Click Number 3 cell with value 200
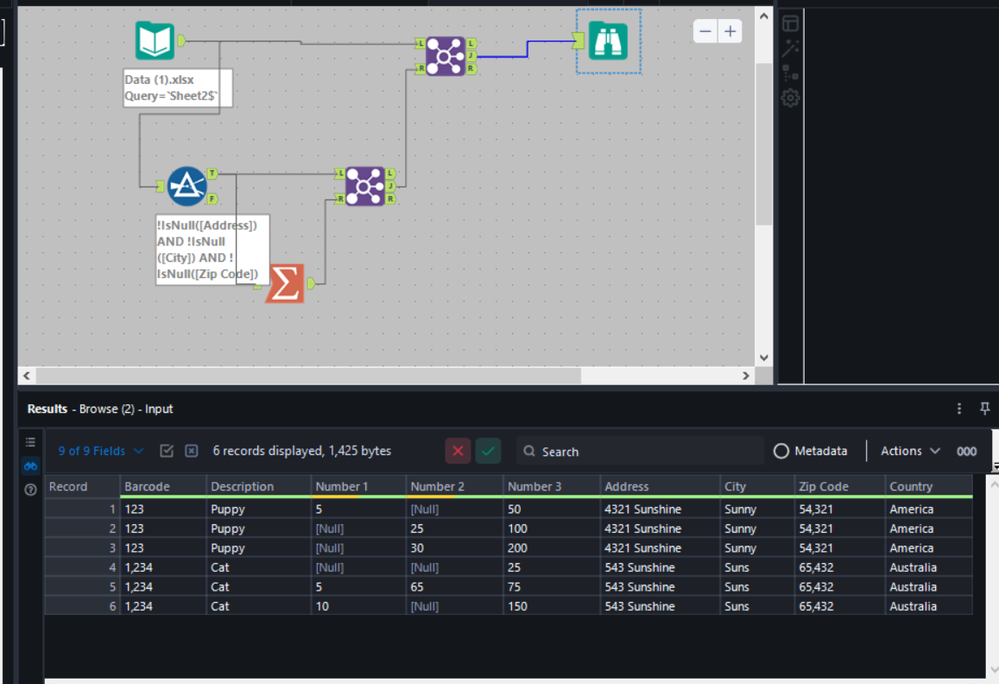This screenshot has height=684, width=999. click(552, 548)
